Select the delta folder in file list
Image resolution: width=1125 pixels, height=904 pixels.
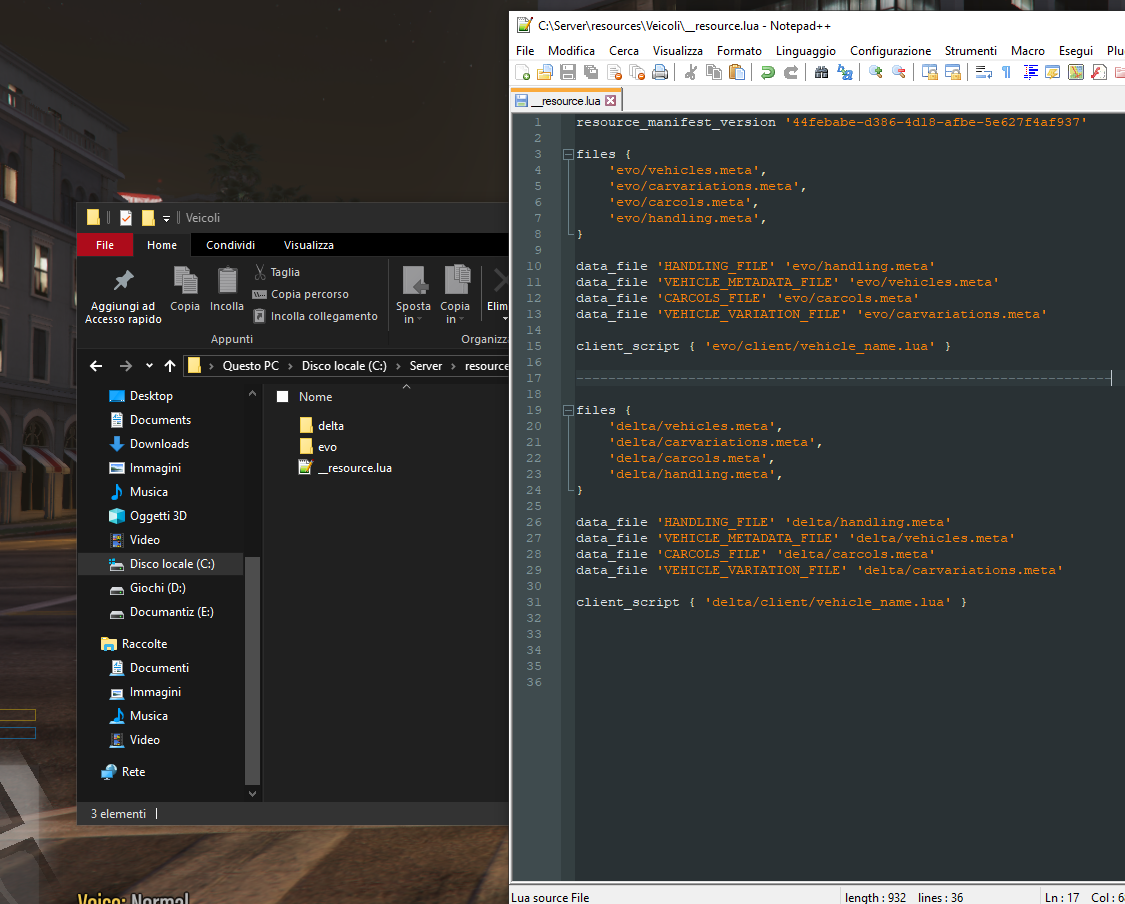[330, 426]
